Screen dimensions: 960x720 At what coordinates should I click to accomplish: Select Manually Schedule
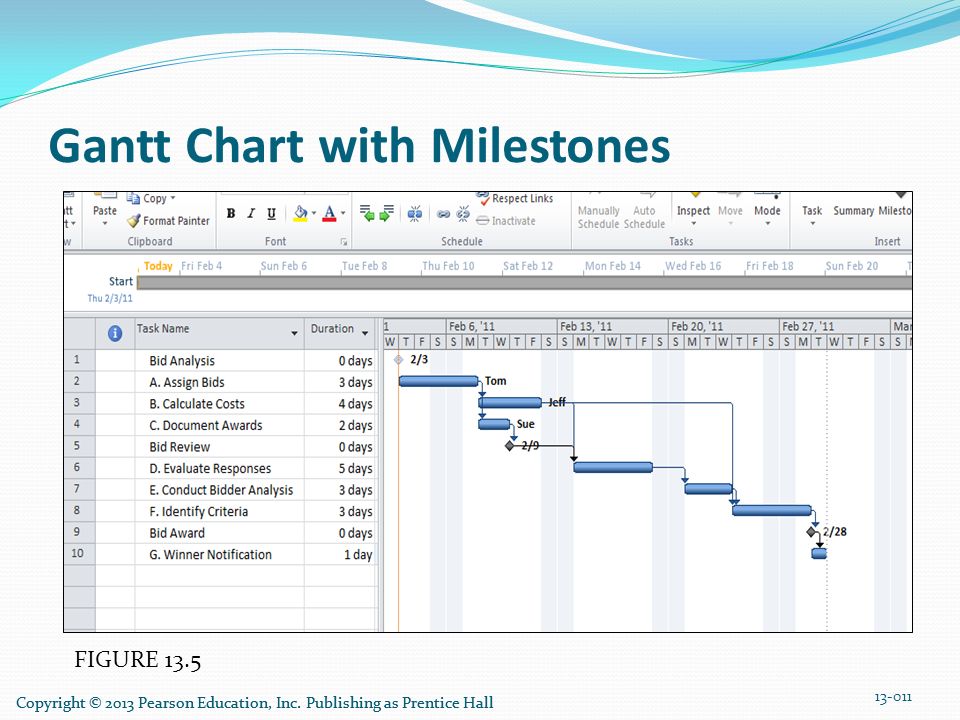pyautogui.click(x=599, y=217)
